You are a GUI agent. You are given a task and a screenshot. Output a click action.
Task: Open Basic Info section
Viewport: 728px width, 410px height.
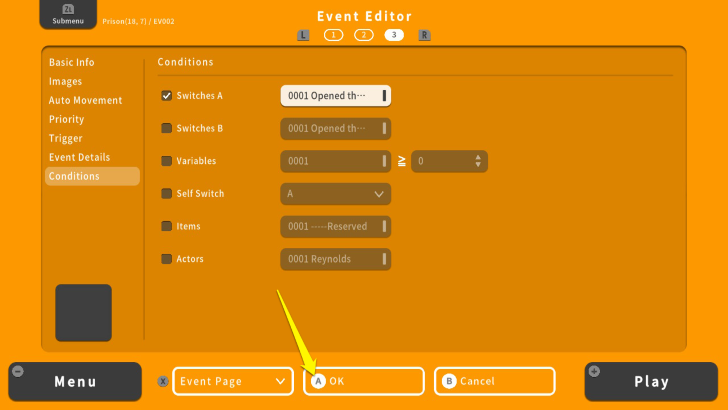(72, 62)
